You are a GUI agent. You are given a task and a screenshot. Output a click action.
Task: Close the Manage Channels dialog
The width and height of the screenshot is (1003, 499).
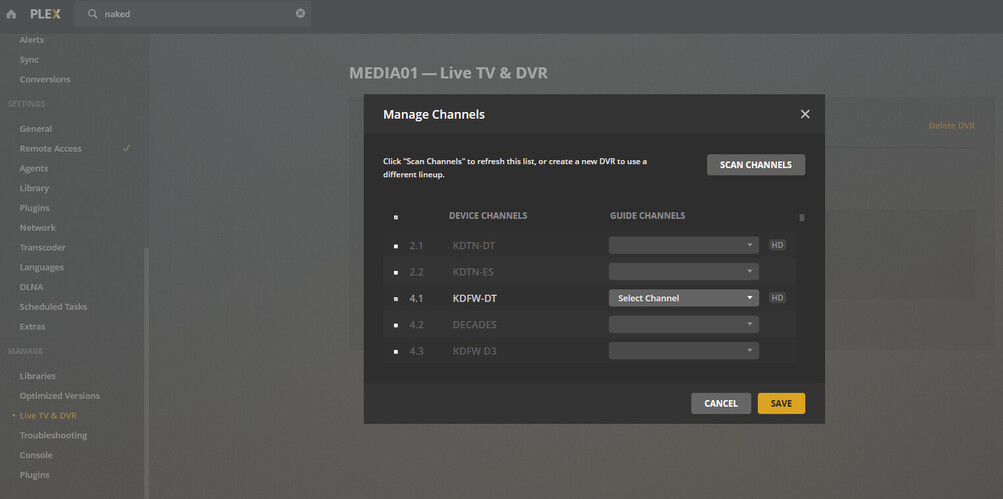(x=805, y=114)
